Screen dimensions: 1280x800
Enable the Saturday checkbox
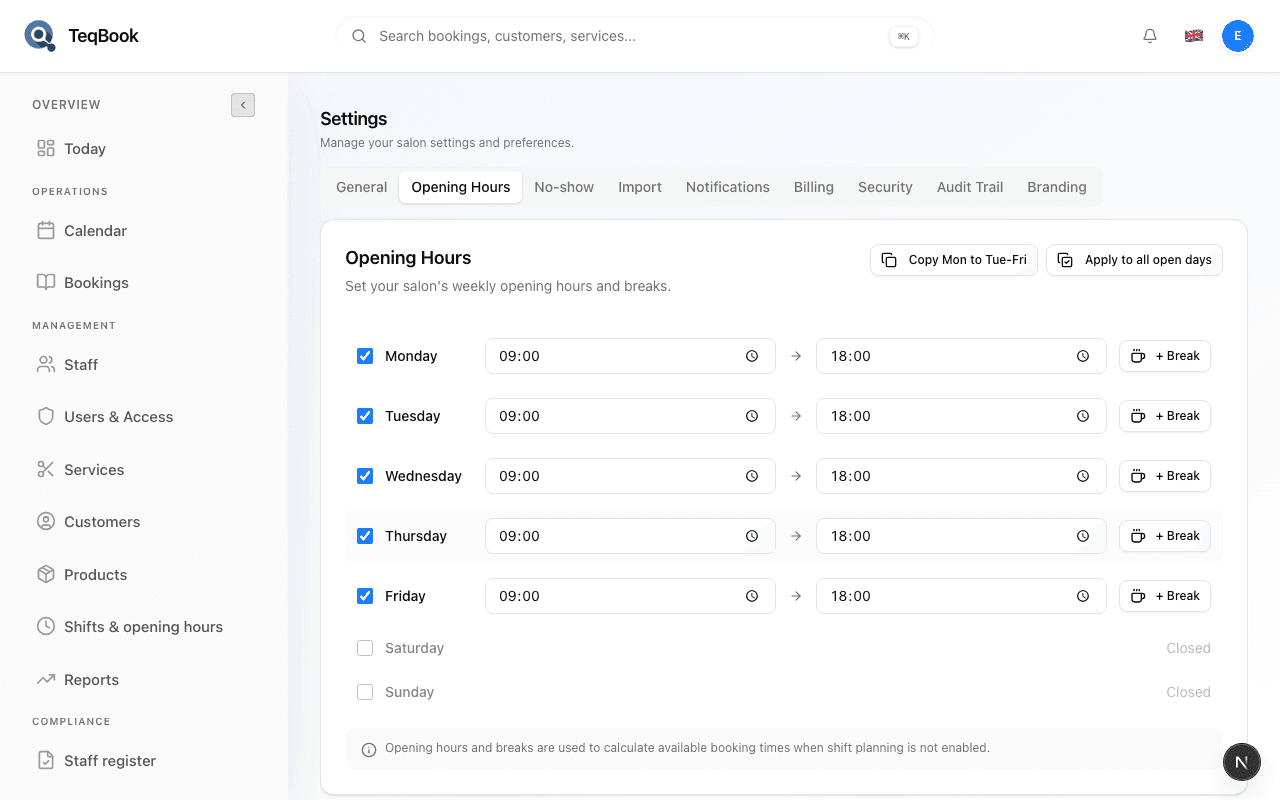pos(365,648)
